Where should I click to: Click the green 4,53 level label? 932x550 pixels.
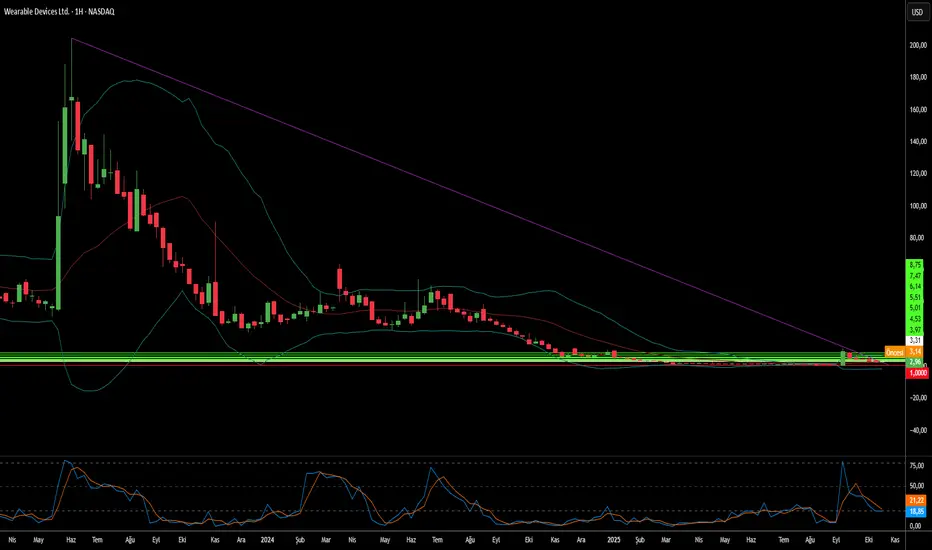pyautogui.click(x=915, y=319)
